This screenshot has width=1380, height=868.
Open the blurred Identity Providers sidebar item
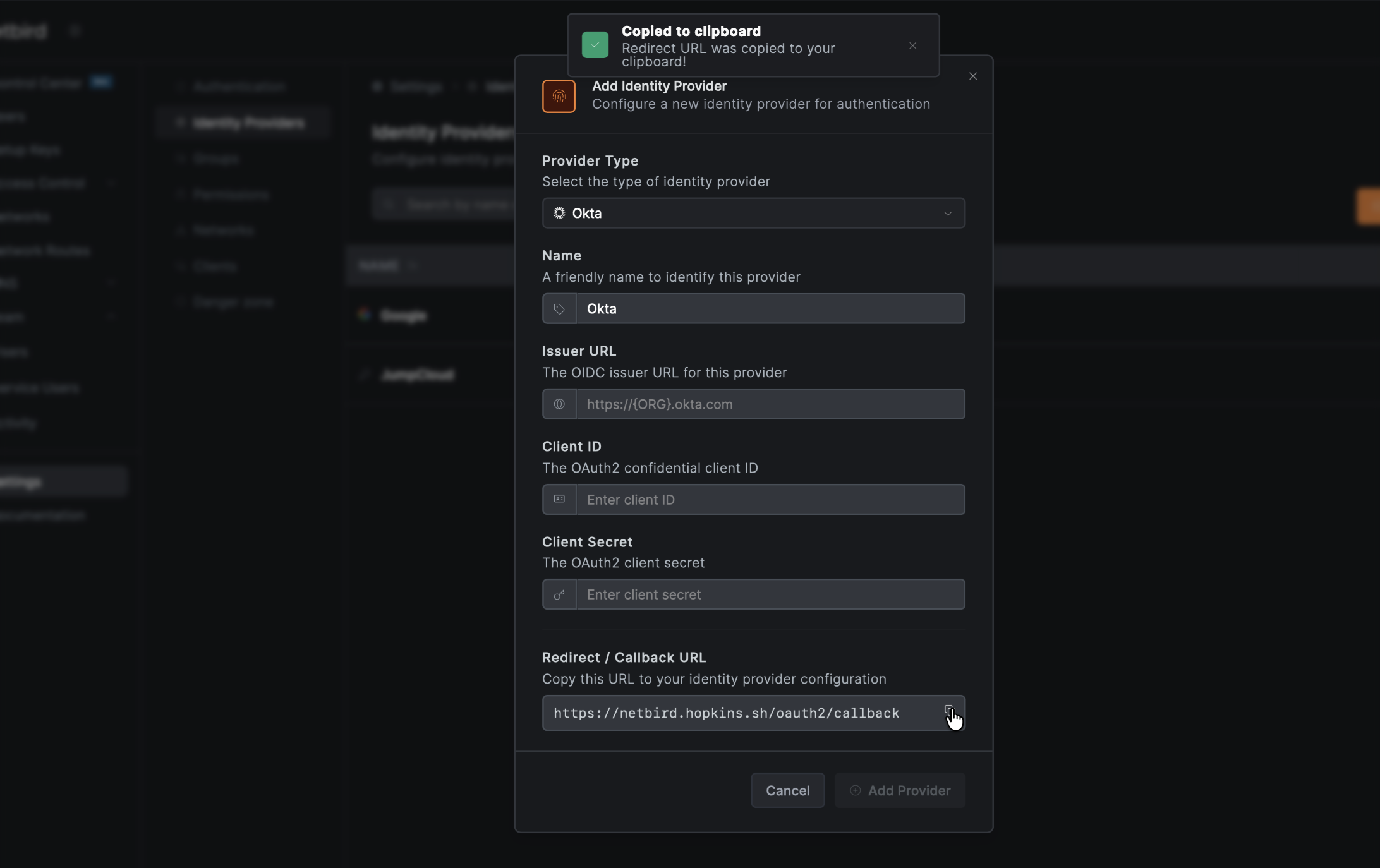248,123
